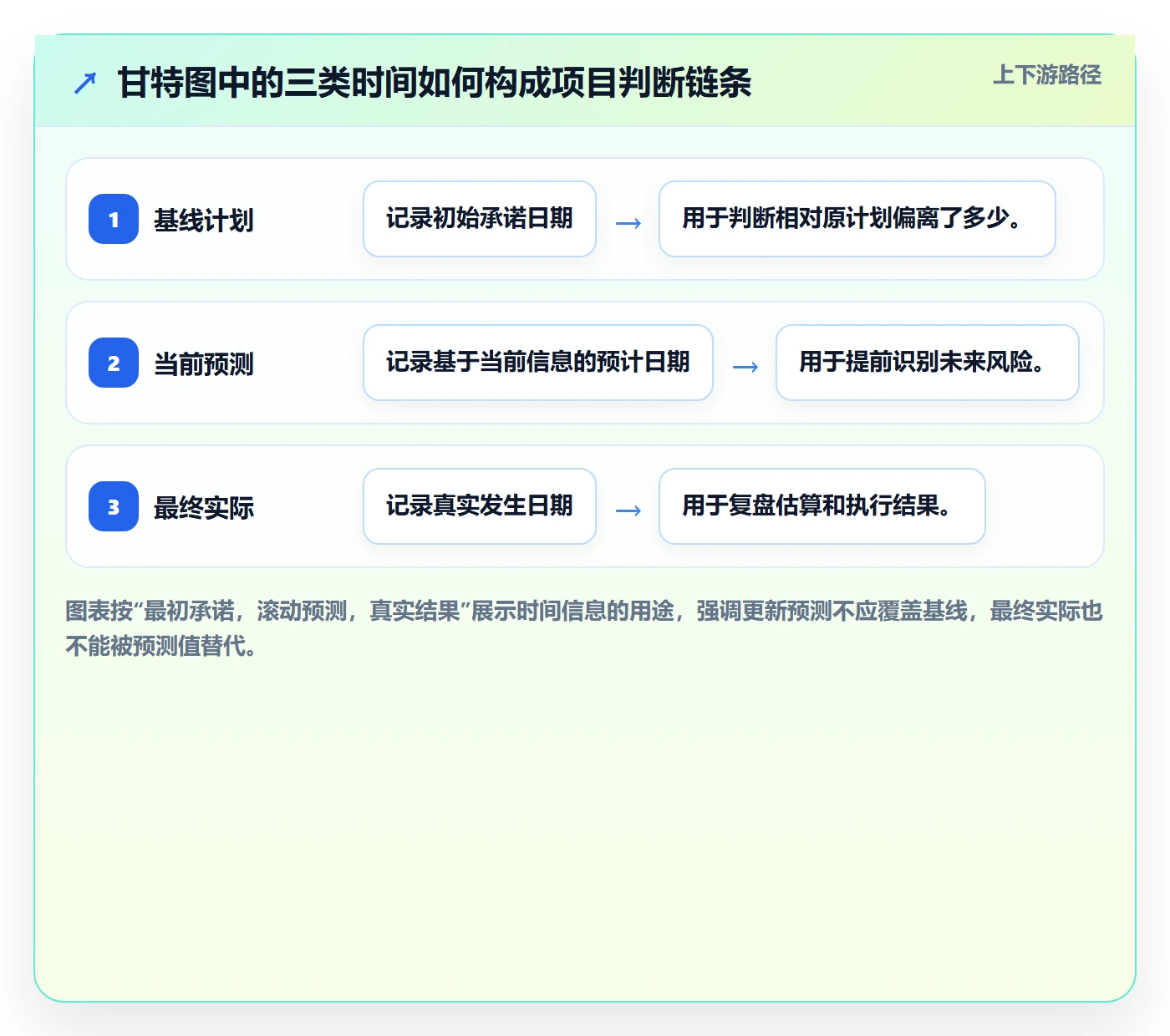Click the number 1 badge for 基线计划
This screenshot has width=1170, height=1036.
click(114, 219)
